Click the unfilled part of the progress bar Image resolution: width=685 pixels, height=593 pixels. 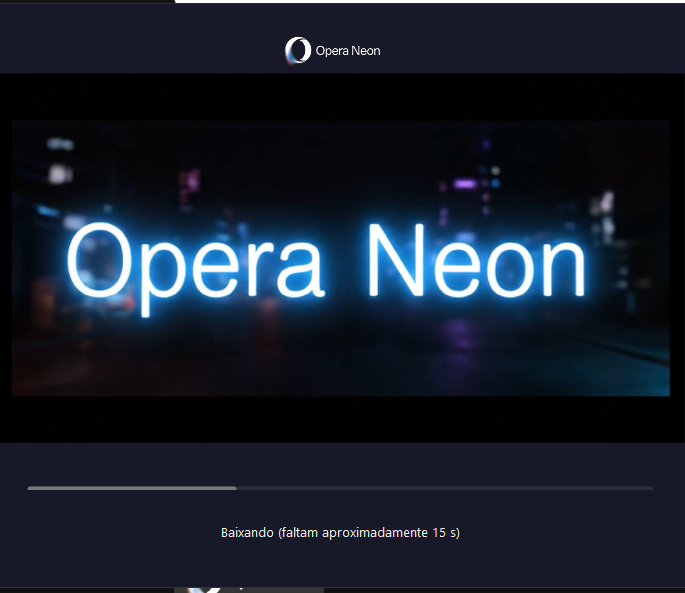click(445, 488)
